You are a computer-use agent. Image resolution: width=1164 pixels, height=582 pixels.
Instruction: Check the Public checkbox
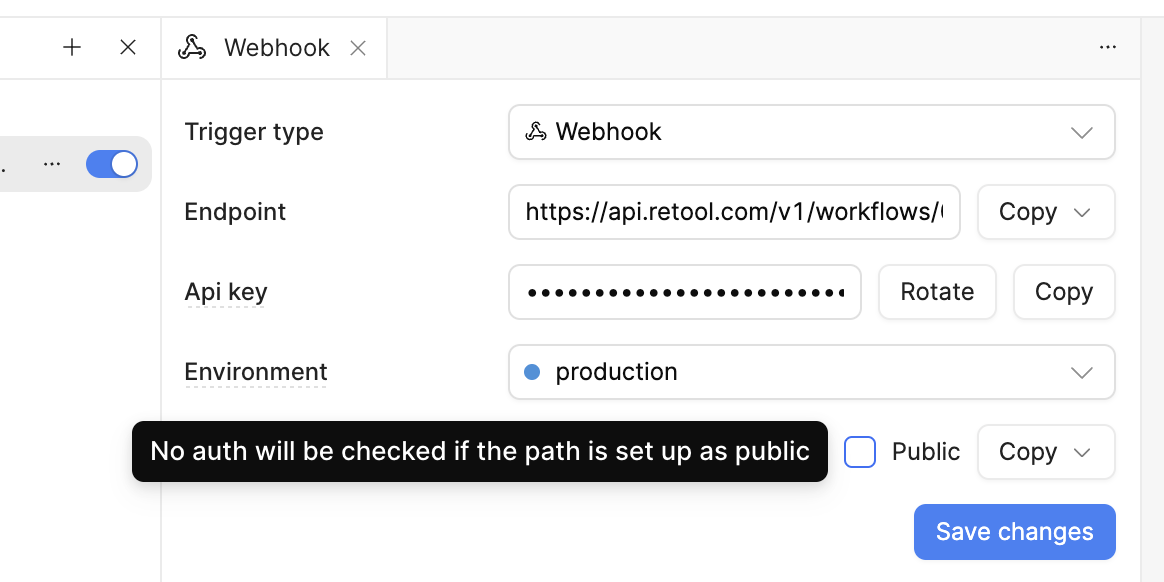coord(860,451)
